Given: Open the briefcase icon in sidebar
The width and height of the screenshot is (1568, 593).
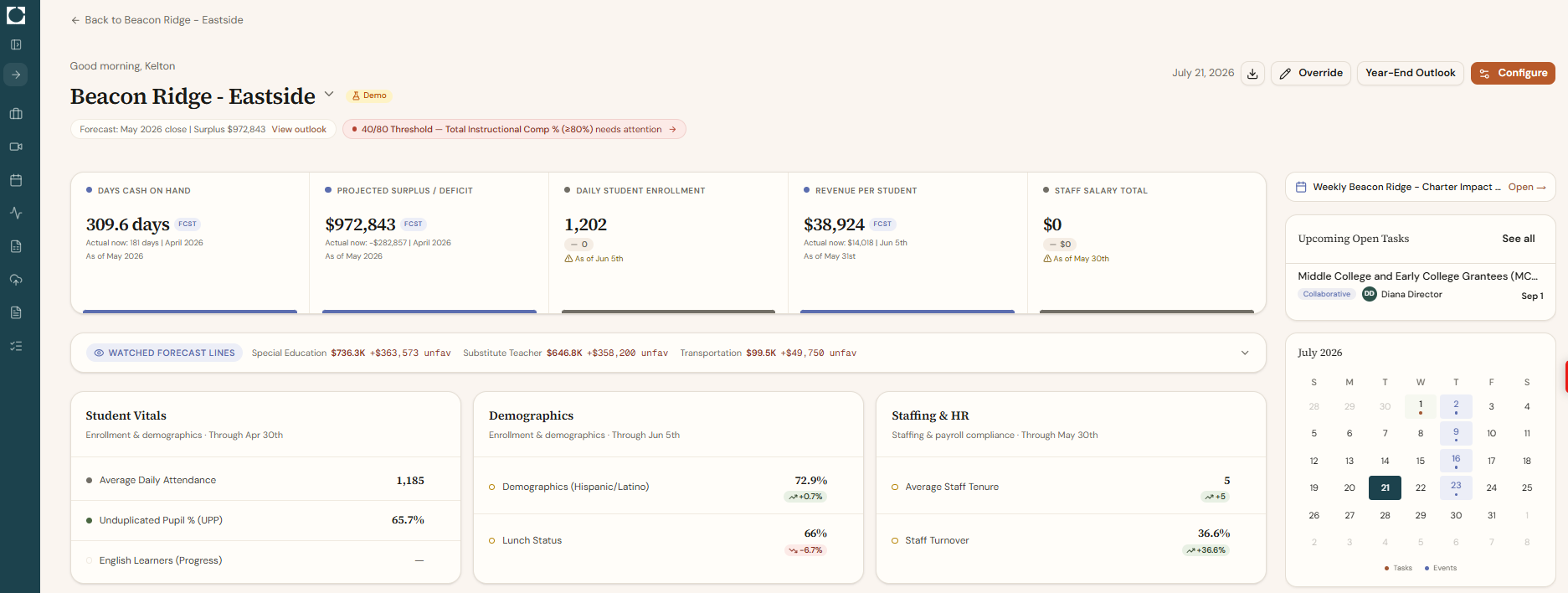Looking at the screenshot, I should (x=16, y=114).
